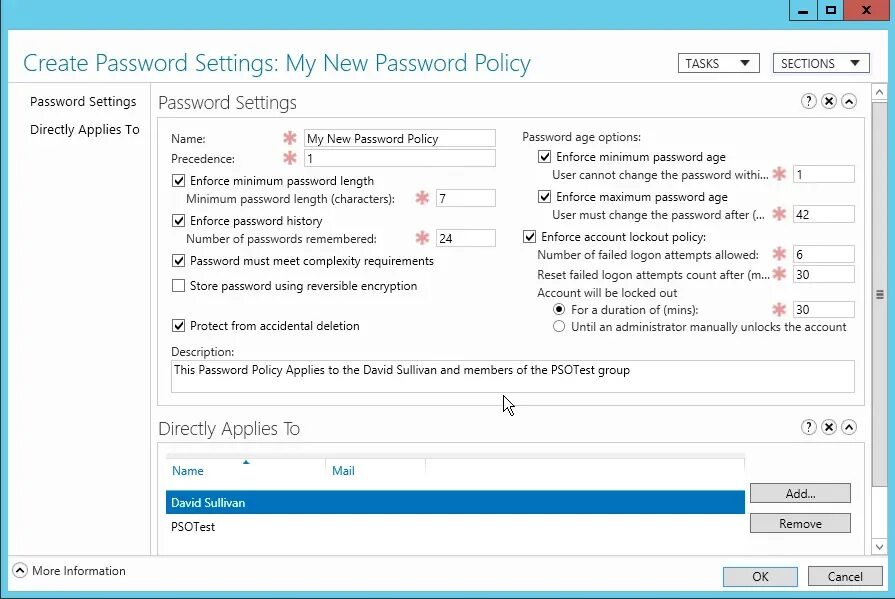
Task: Expand the More Information panel
Action: click(x=20, y=571)
